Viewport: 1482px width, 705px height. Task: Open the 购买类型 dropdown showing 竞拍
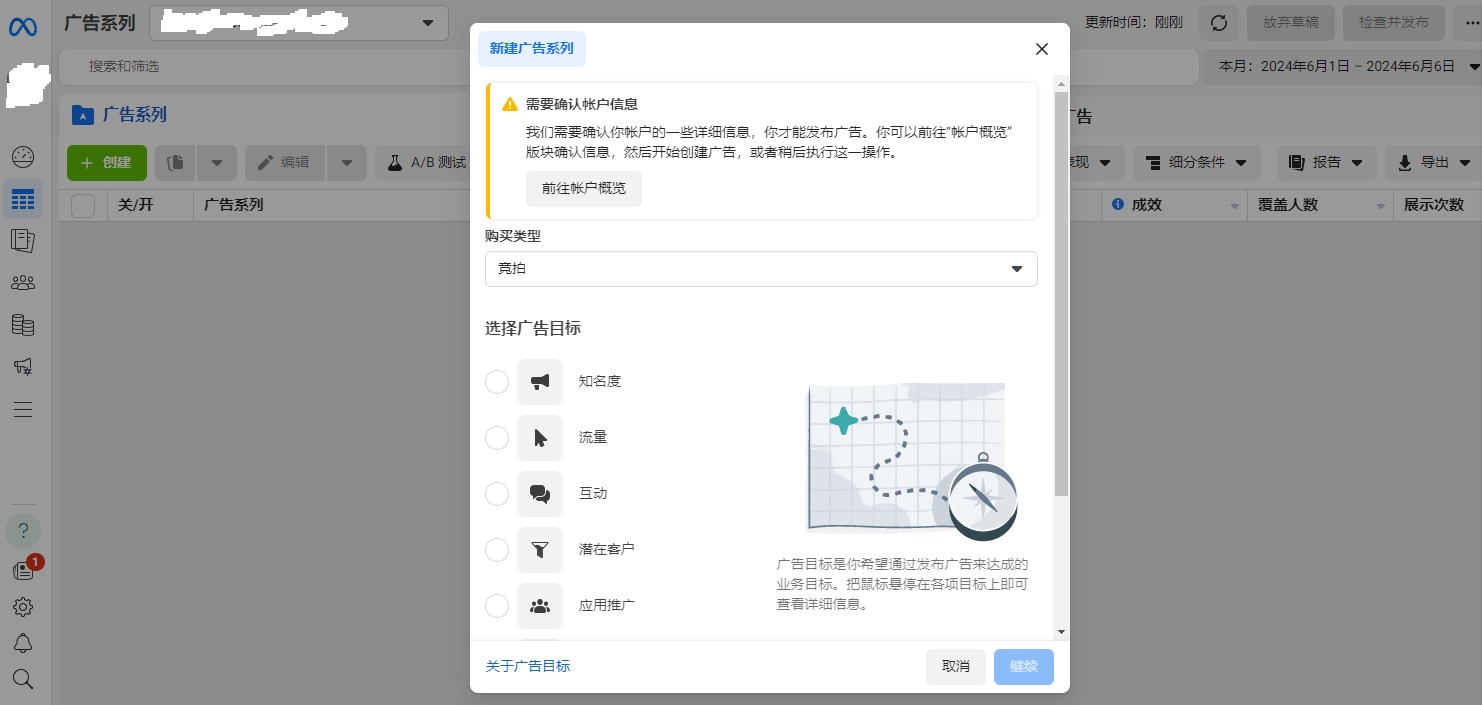[761, 268]
